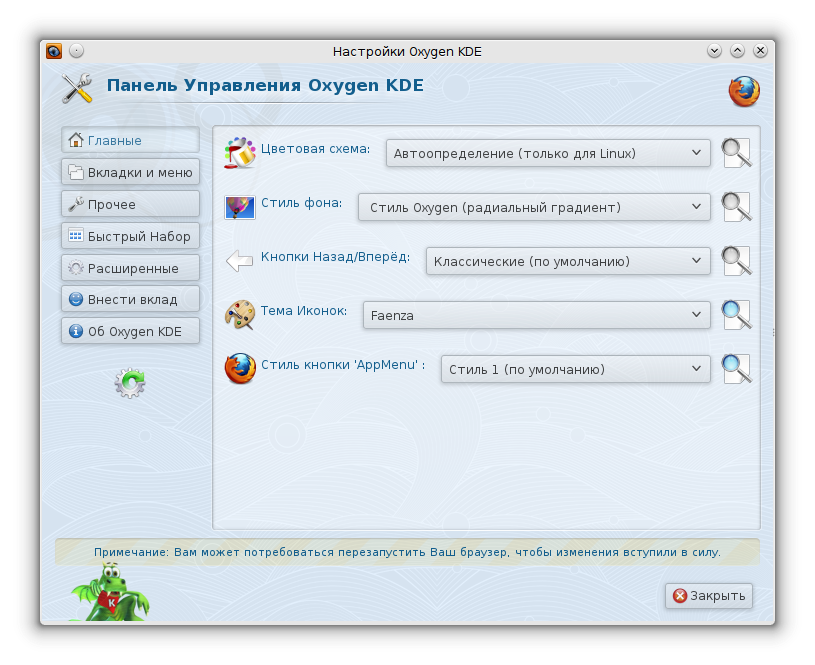The image size is (815, 665).
Task: Click the balloon picture Стиль фона icon
Action: [x=240, y=207]
